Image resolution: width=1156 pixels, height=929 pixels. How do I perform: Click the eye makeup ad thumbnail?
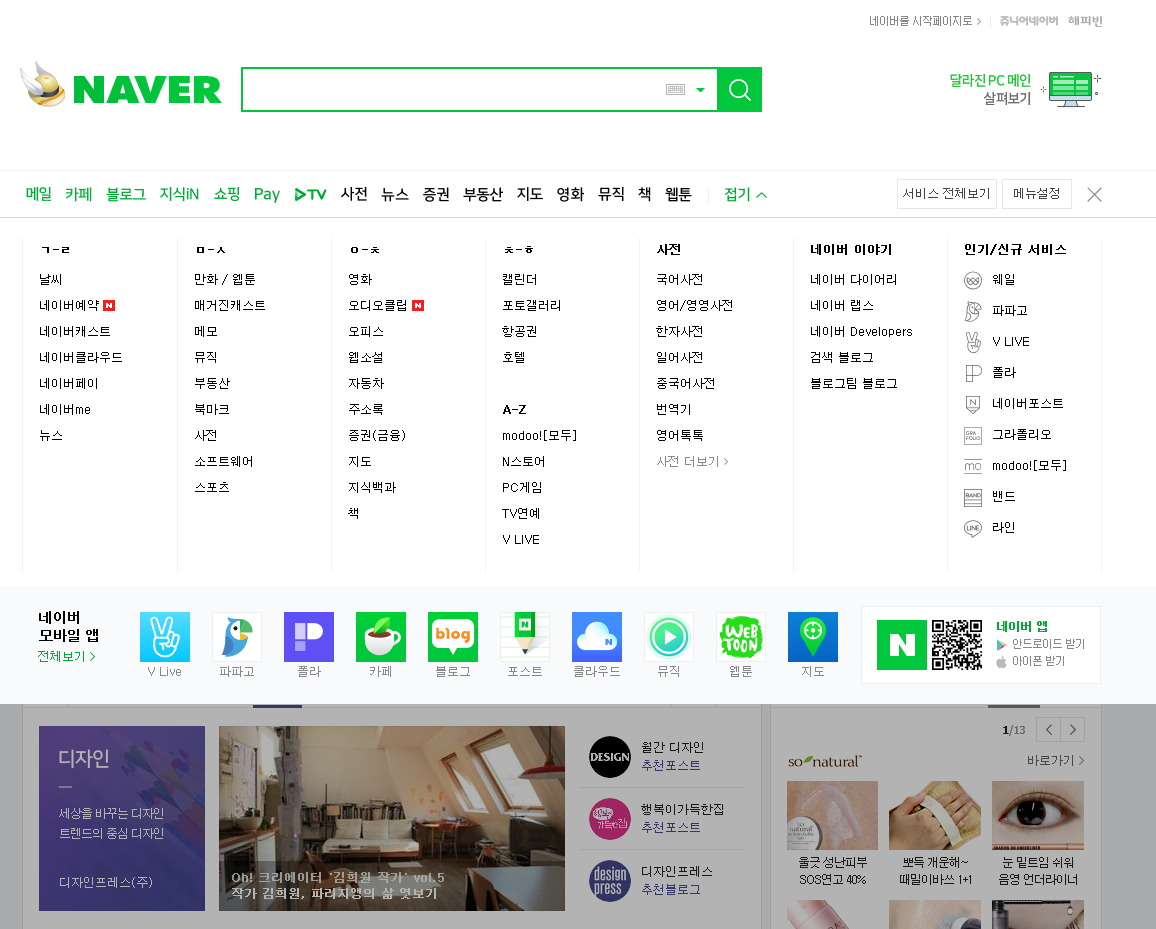coord(1038,815)
